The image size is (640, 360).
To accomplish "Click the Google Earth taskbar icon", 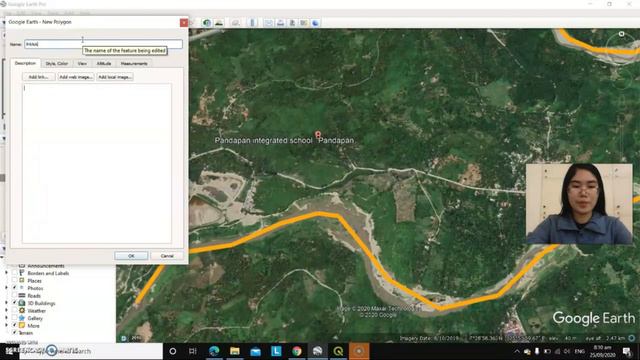I will click(318, 351).
